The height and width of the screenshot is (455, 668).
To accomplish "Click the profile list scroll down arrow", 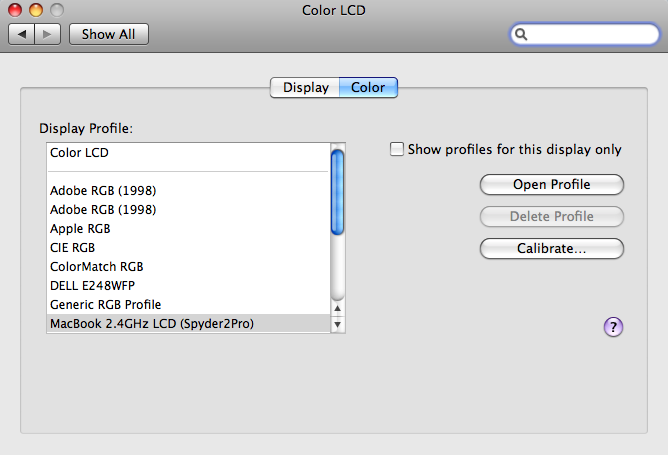I will click(337, 324).
